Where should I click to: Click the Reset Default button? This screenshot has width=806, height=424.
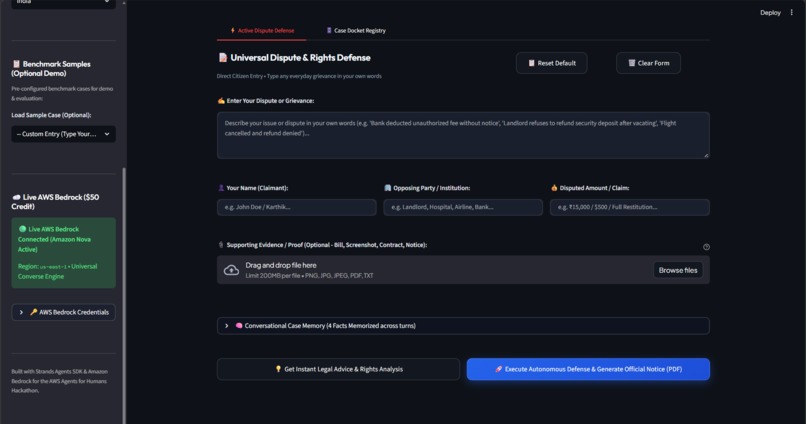pyautogui.click(x=552, y=63)
